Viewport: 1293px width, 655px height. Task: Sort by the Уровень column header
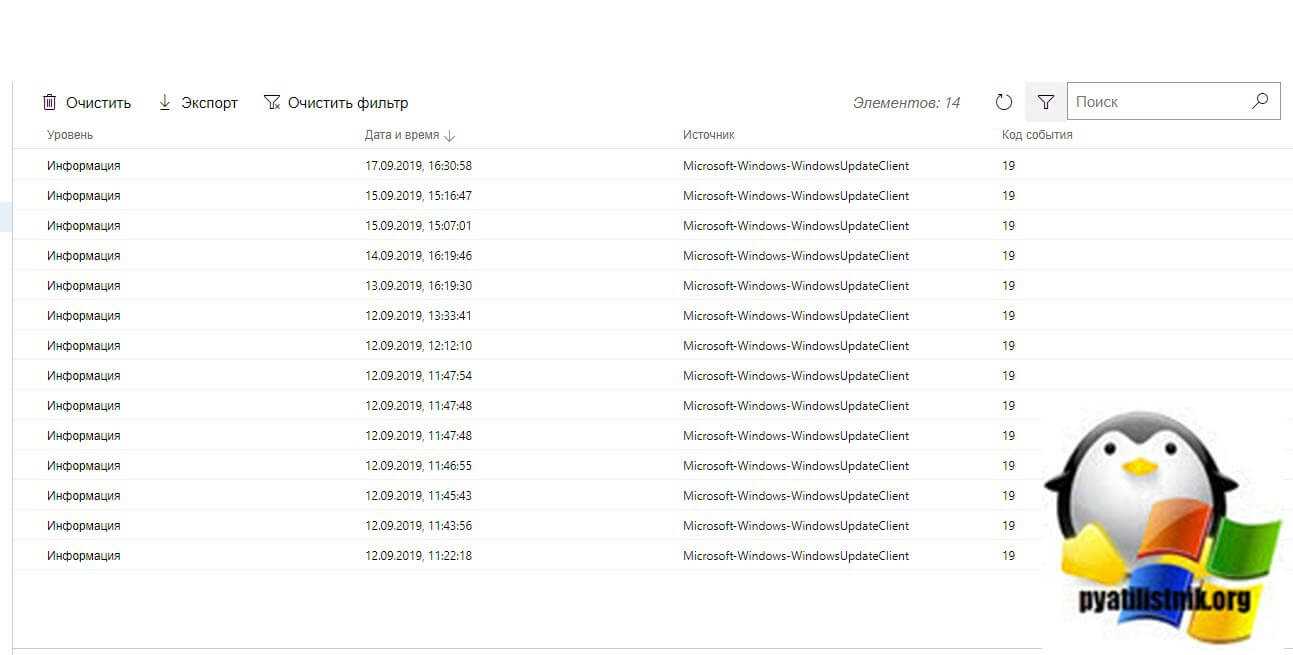tap(70, 135)
